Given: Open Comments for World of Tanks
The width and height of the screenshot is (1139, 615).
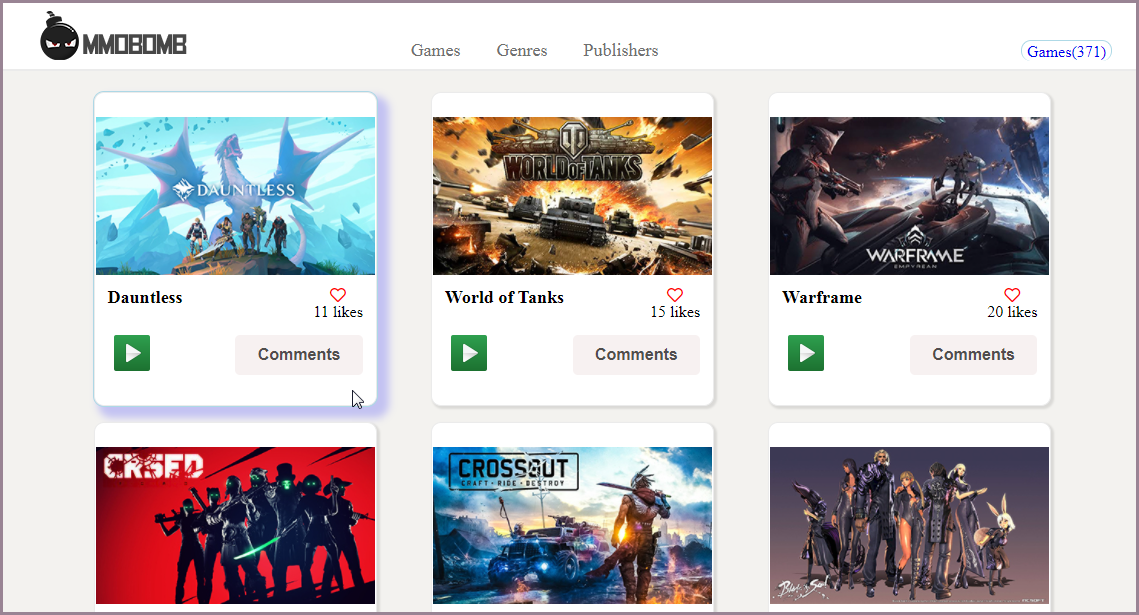Looking at the screenshot, I should point(636,354).
